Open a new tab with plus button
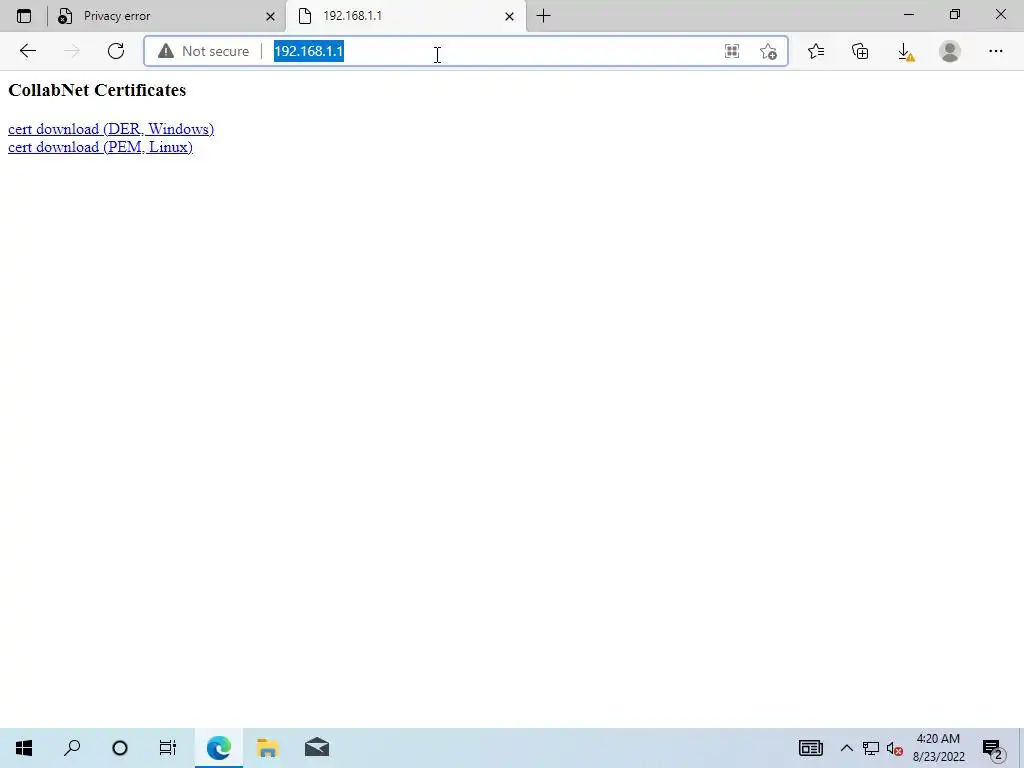Image resolution: width=1024 pixels, height=768 pixels. click(543, 16)
